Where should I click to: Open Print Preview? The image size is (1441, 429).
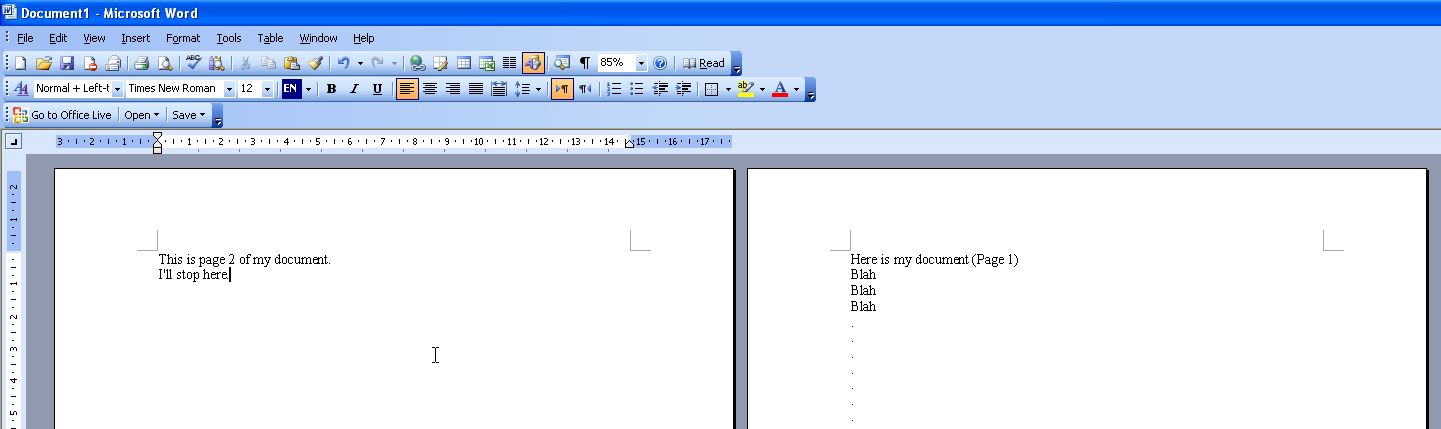coord(165,63)
